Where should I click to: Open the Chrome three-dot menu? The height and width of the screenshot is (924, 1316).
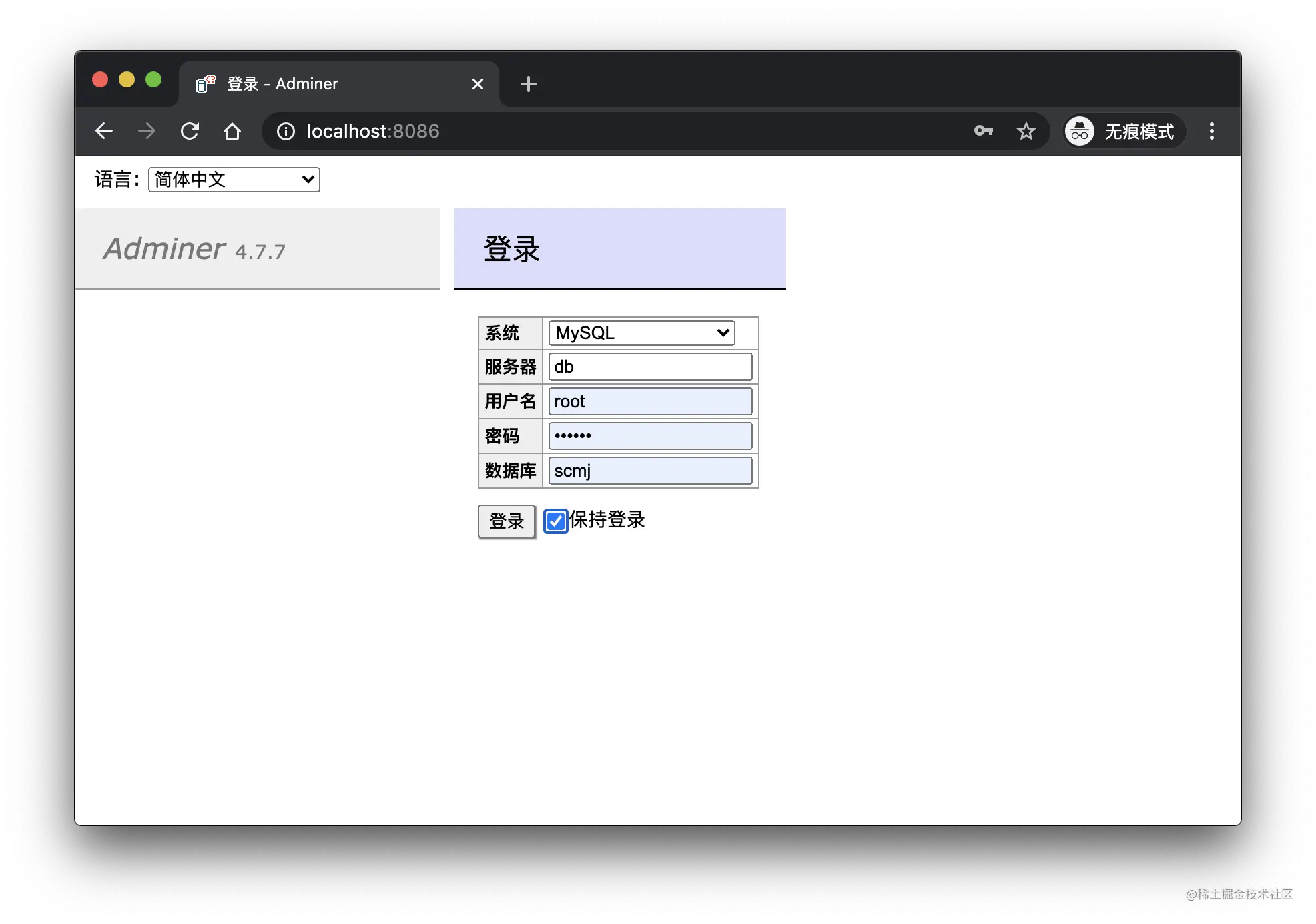point(1212,131)
